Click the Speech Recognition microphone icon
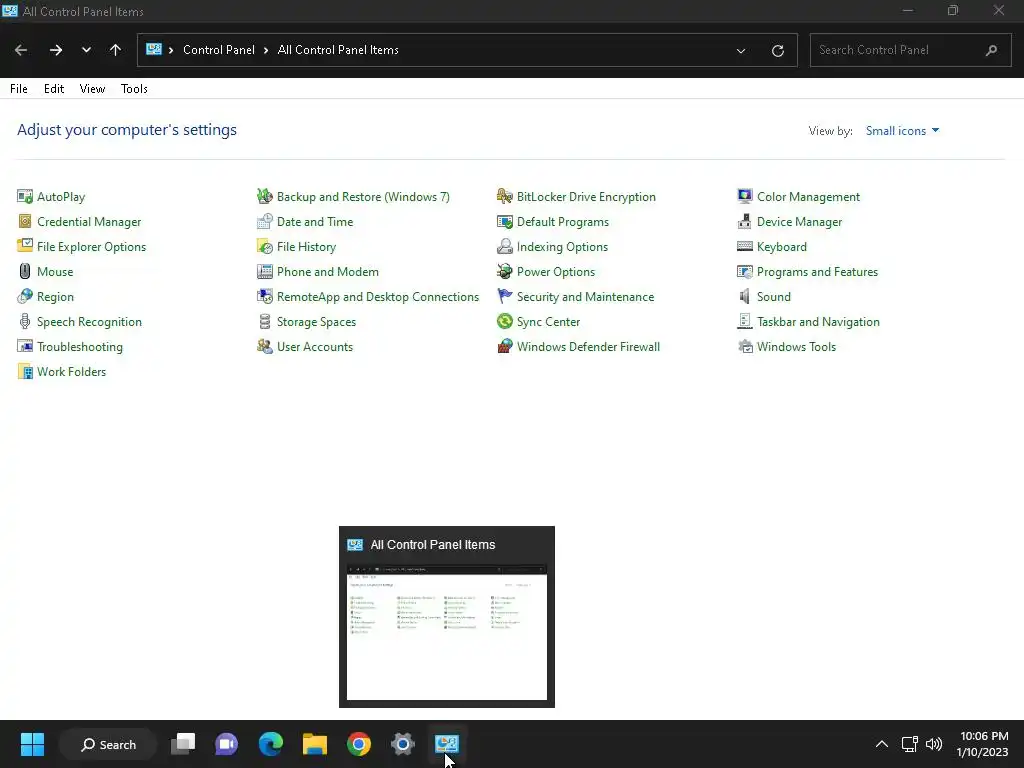The height and width of the screenshot is (768, 1024). click(25, 321)
